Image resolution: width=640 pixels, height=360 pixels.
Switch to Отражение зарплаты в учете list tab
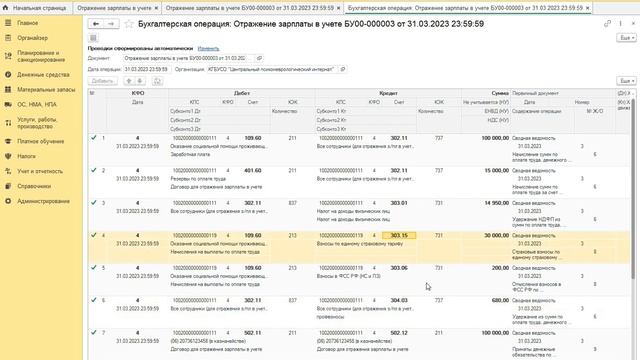pyautogui.click(x=114, y=8)
